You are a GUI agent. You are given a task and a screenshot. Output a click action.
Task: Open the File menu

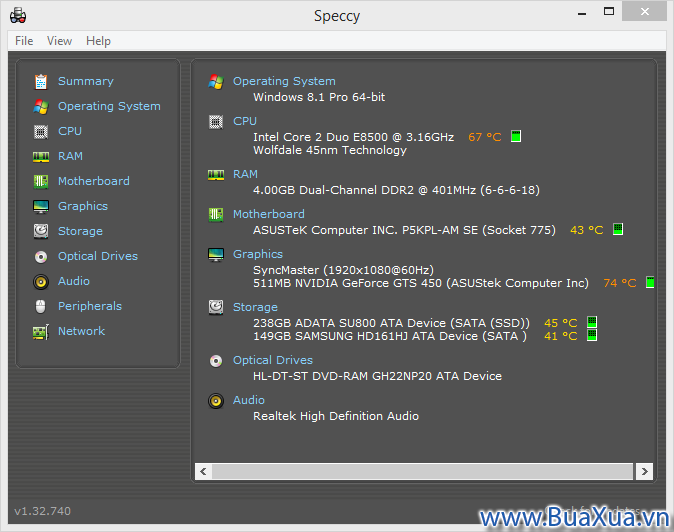pyautogui.click(x=24, y=41)
